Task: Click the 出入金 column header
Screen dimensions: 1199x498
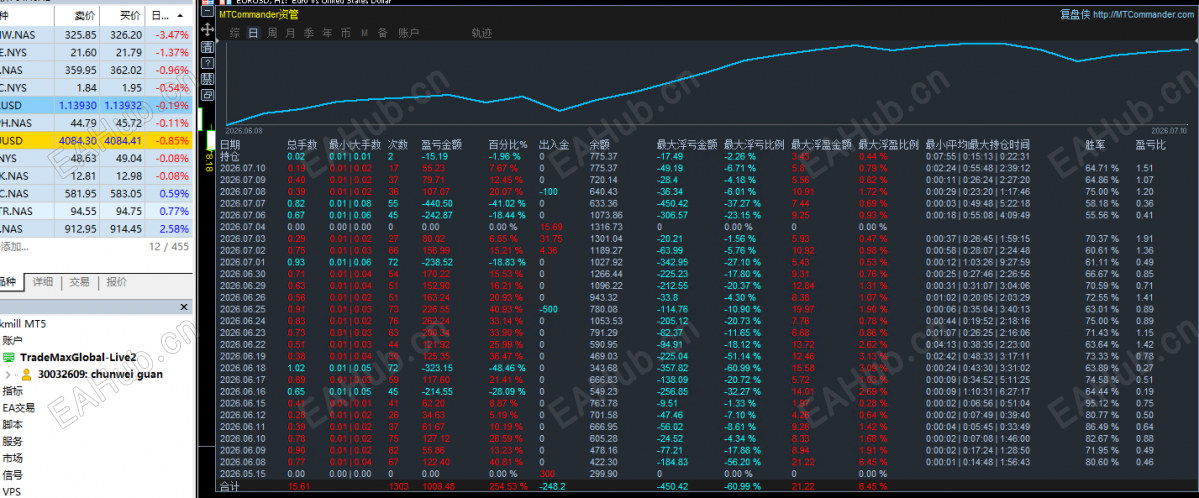Action: 554,144
